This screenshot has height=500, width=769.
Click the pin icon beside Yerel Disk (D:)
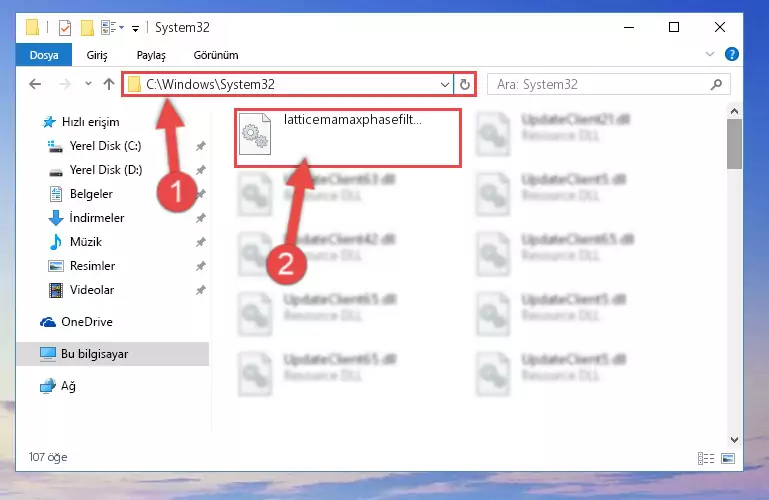(x=201, y=170)
